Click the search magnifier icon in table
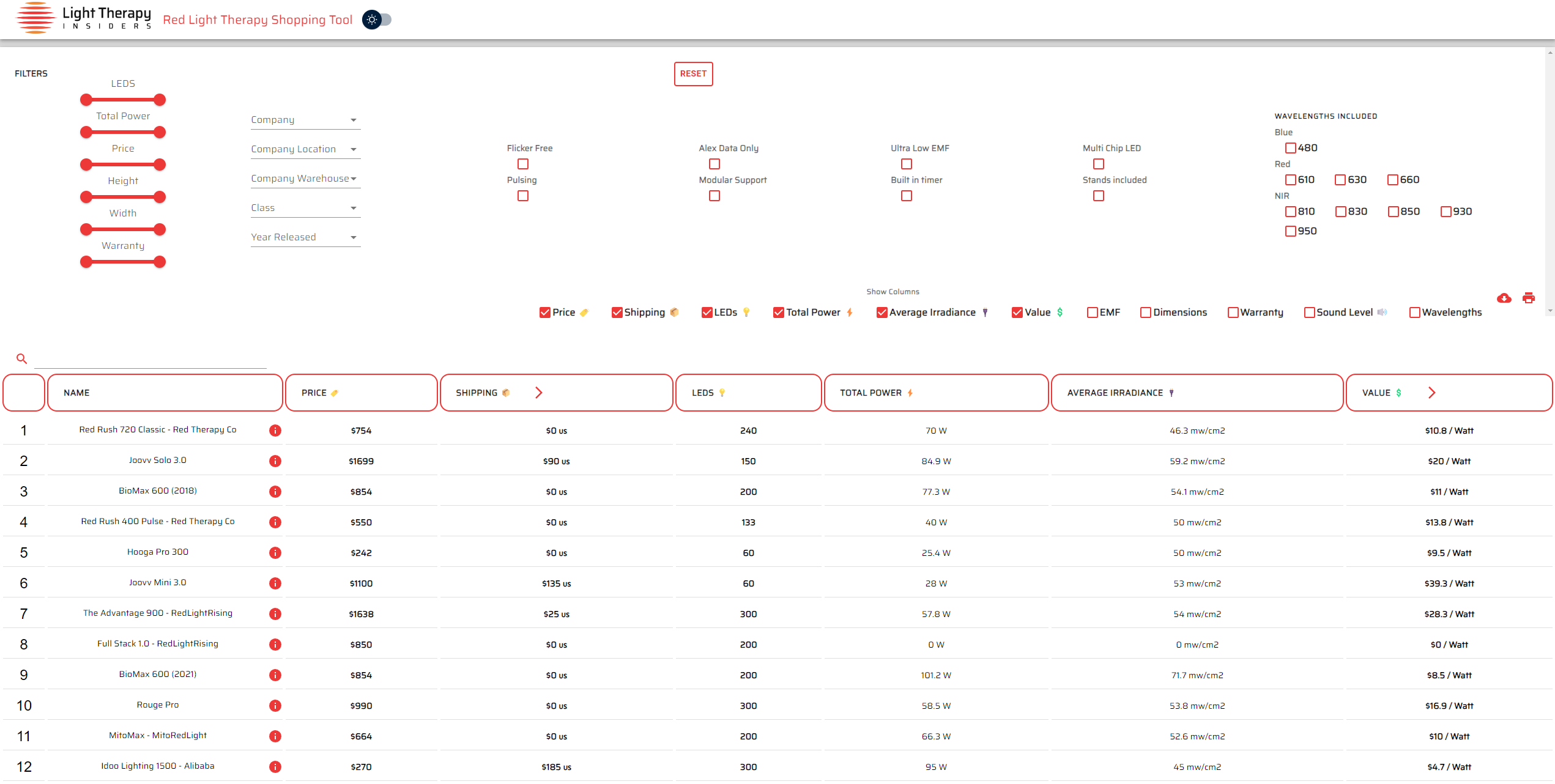Screen dimensions: 1555x784 click(x=22, y=358)
